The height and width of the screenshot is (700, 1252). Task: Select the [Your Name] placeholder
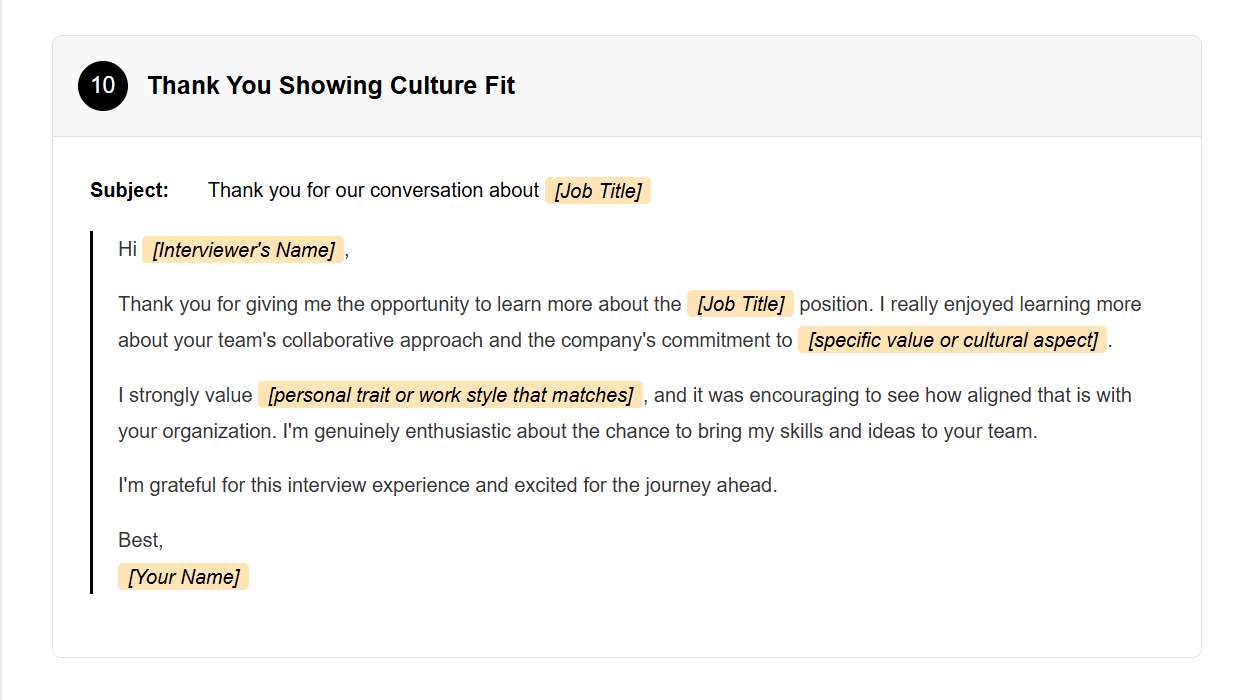tap(183, 577)
